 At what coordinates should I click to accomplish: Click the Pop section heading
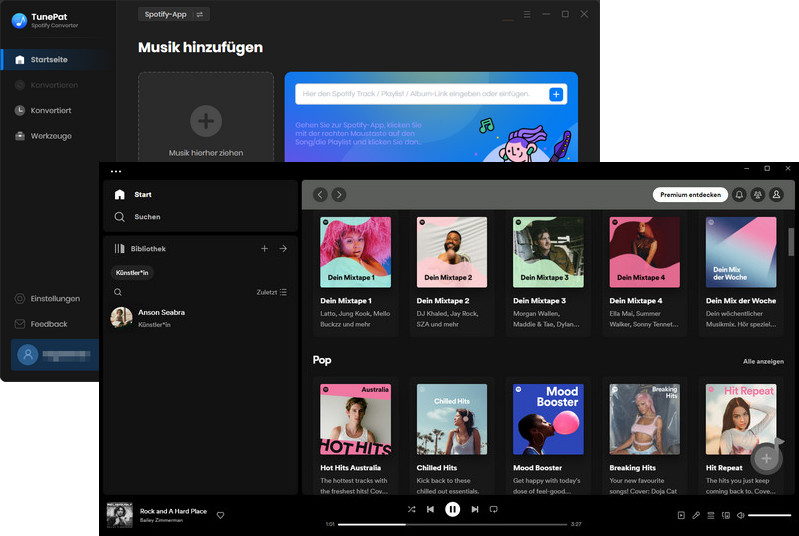(x=322, y=360)
